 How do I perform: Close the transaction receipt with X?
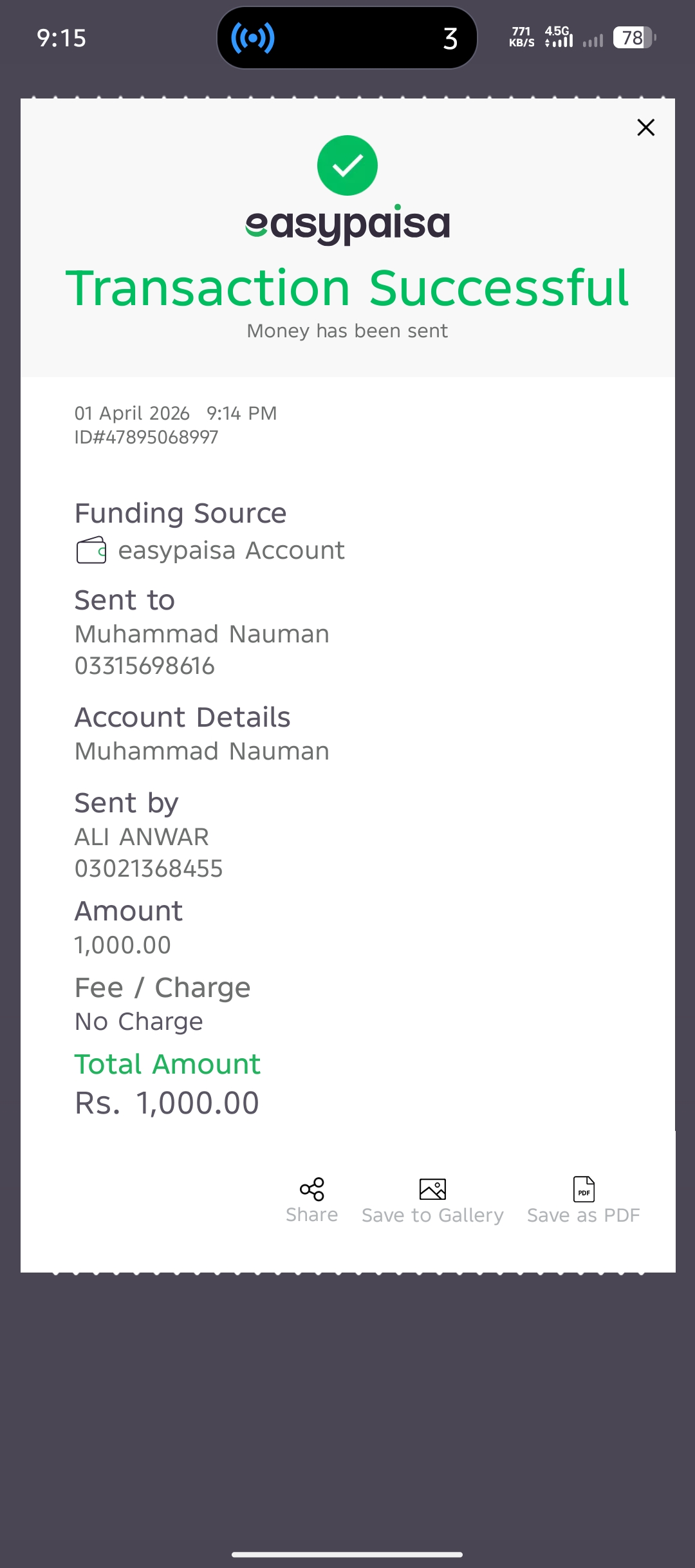(645, 127)
